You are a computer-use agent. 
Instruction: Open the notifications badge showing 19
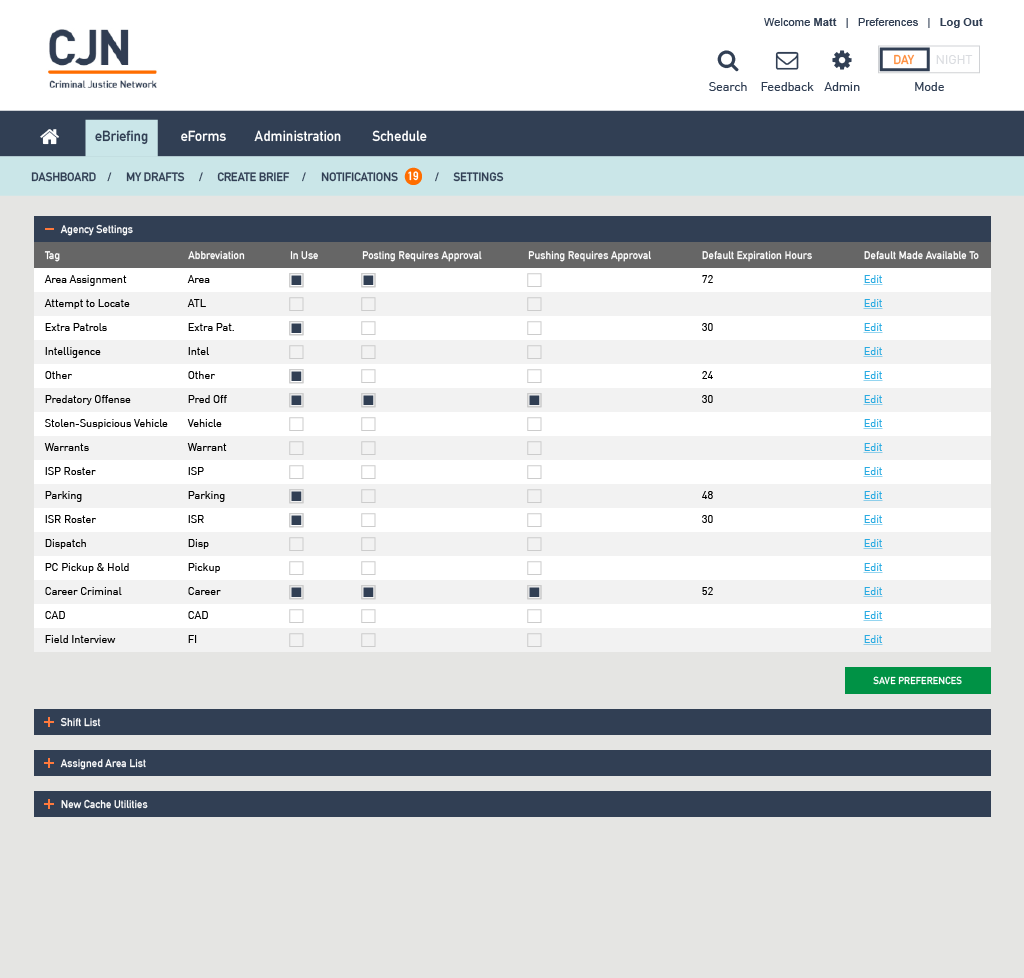[x=413, y=176]
